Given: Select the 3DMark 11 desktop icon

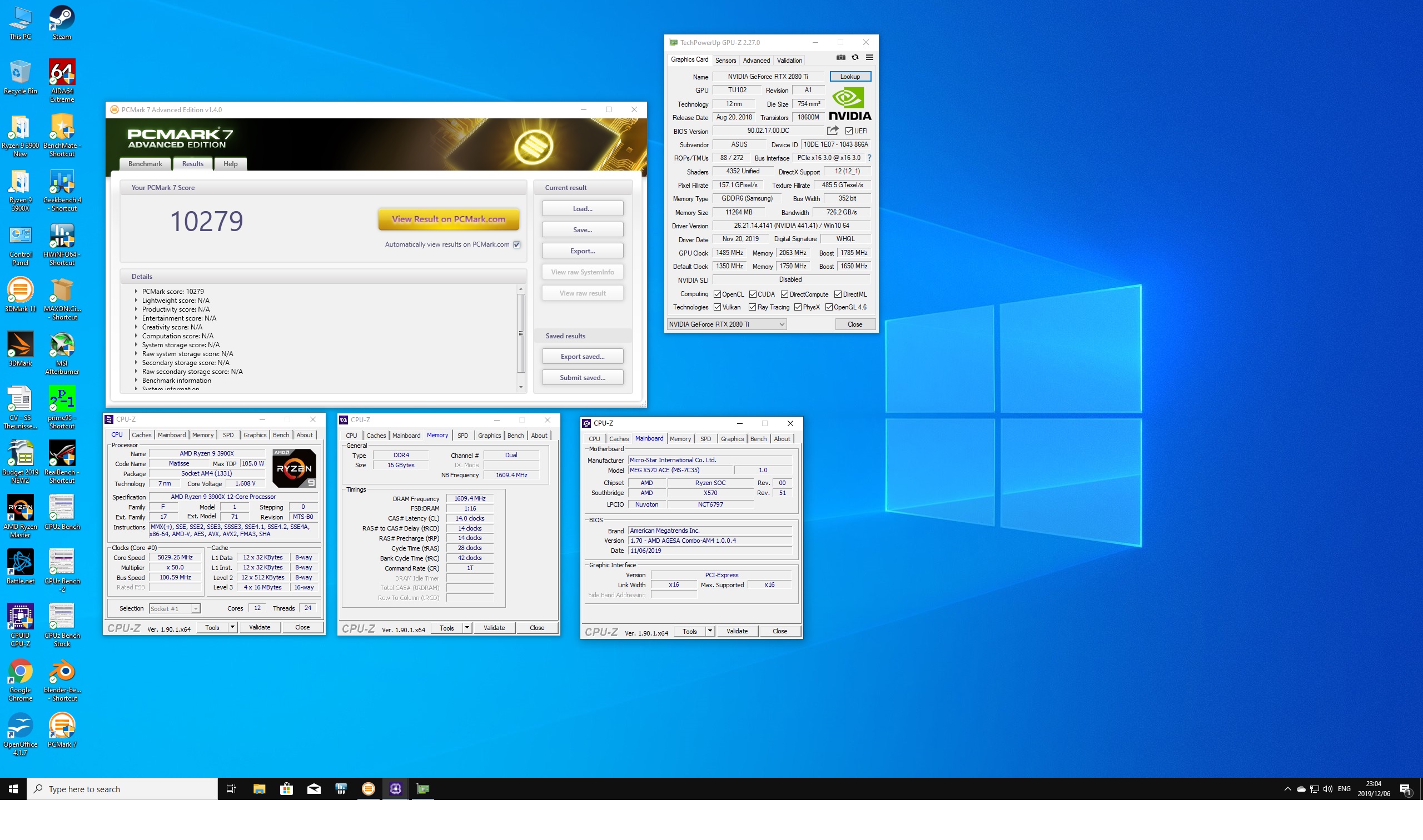Looking at the screenshot, I should pos(21,295).
